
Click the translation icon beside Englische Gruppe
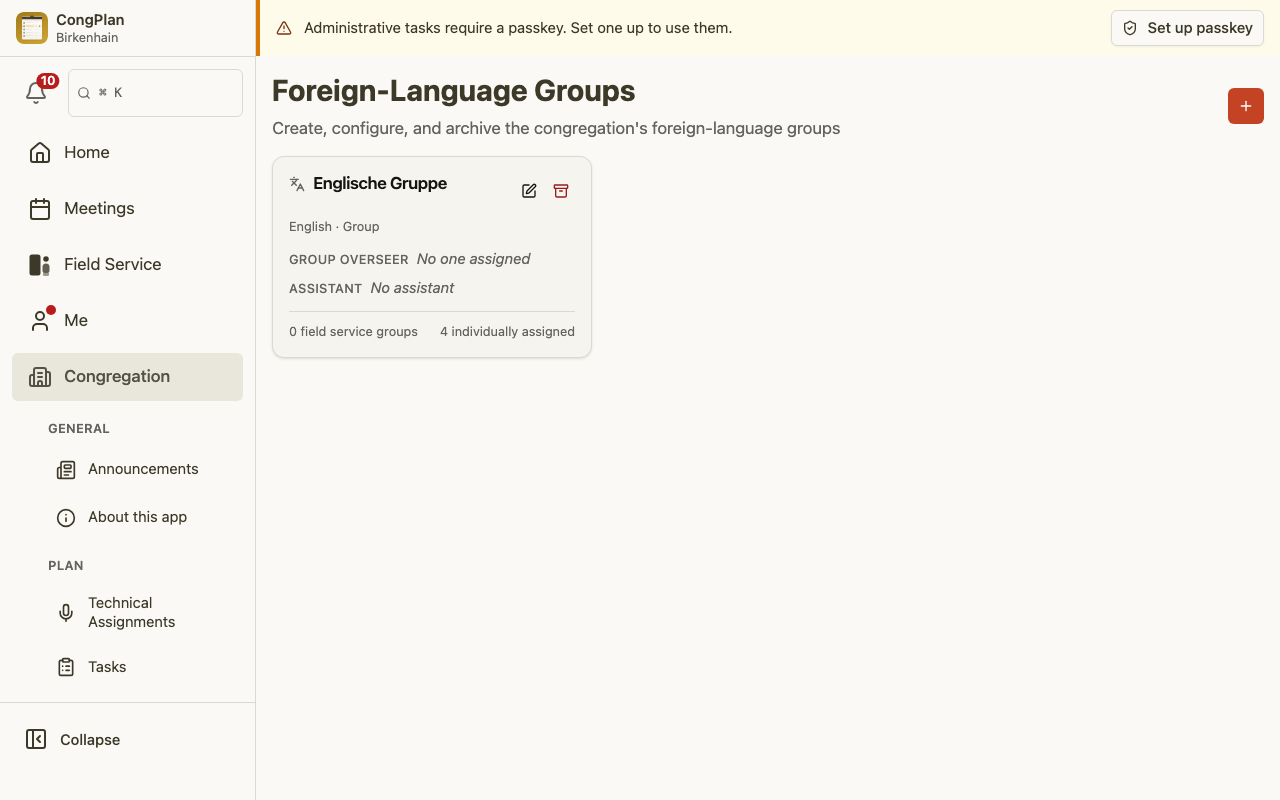point(297,184)
